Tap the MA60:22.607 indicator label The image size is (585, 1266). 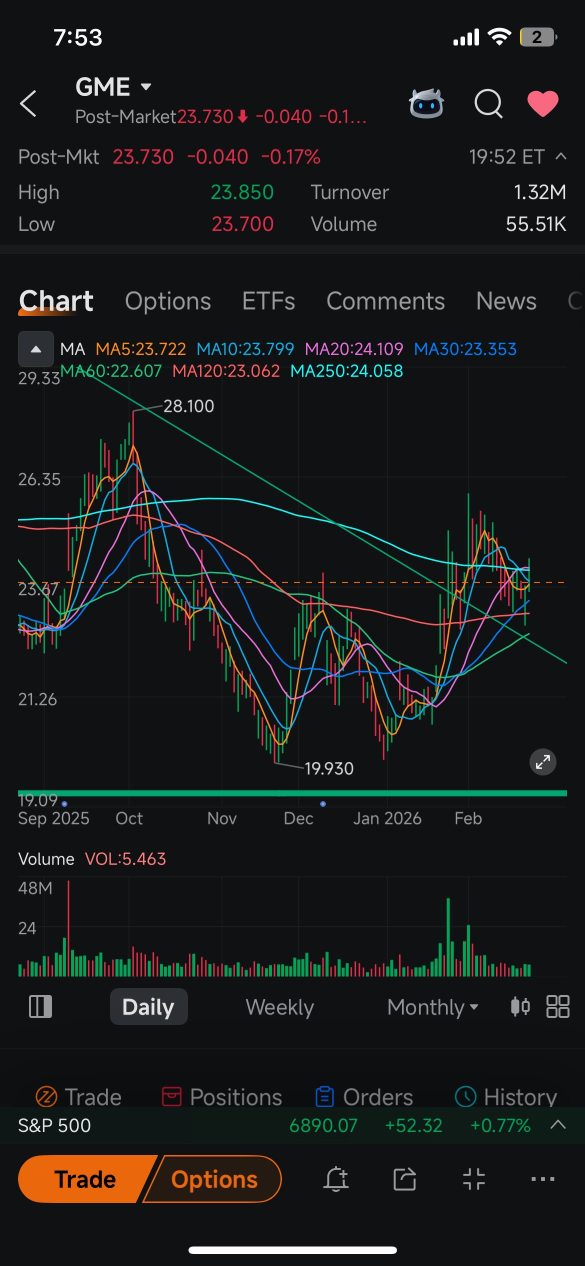tap(112, 371)
